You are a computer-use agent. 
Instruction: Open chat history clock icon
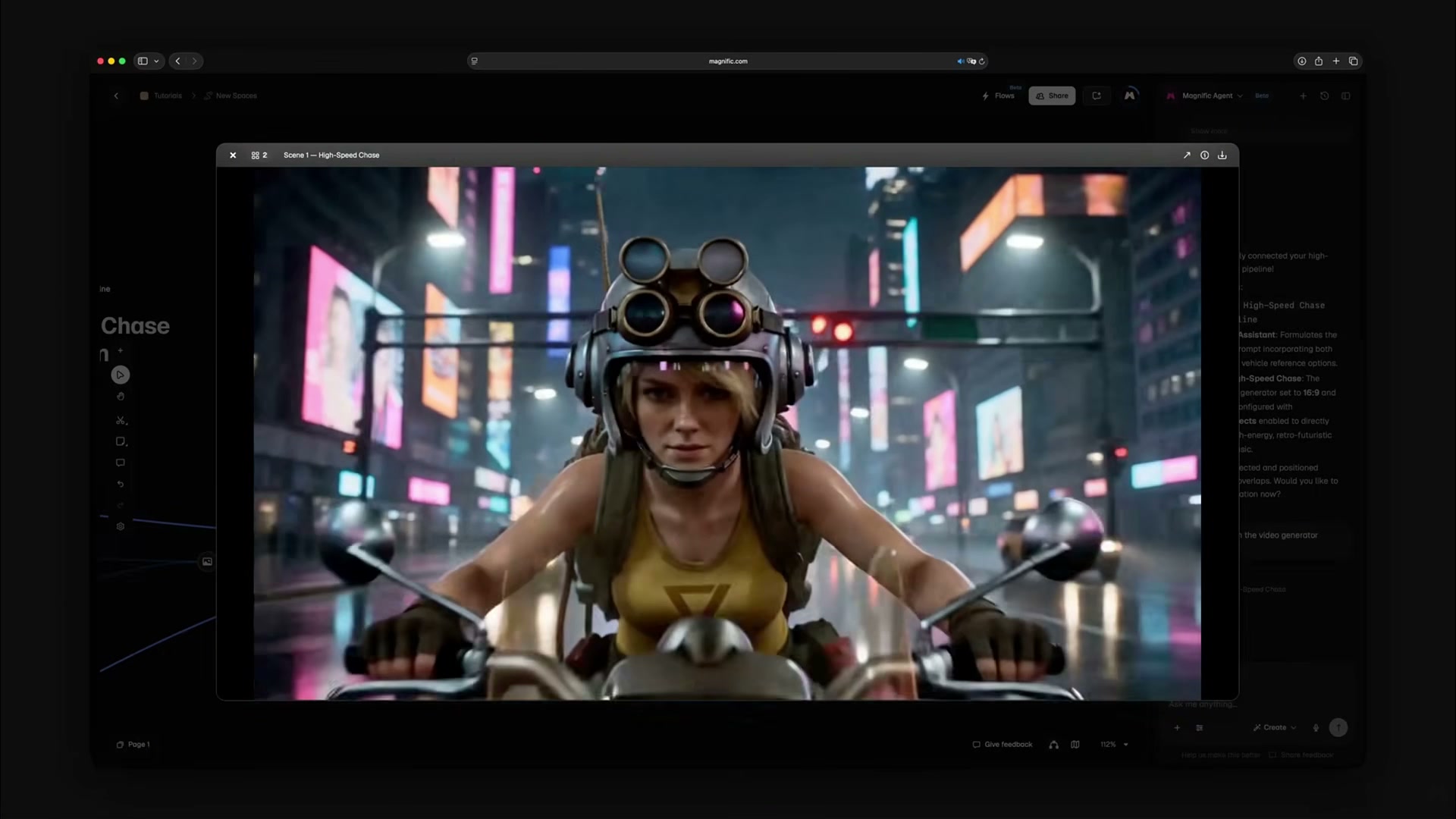(x=1324, y=96)
